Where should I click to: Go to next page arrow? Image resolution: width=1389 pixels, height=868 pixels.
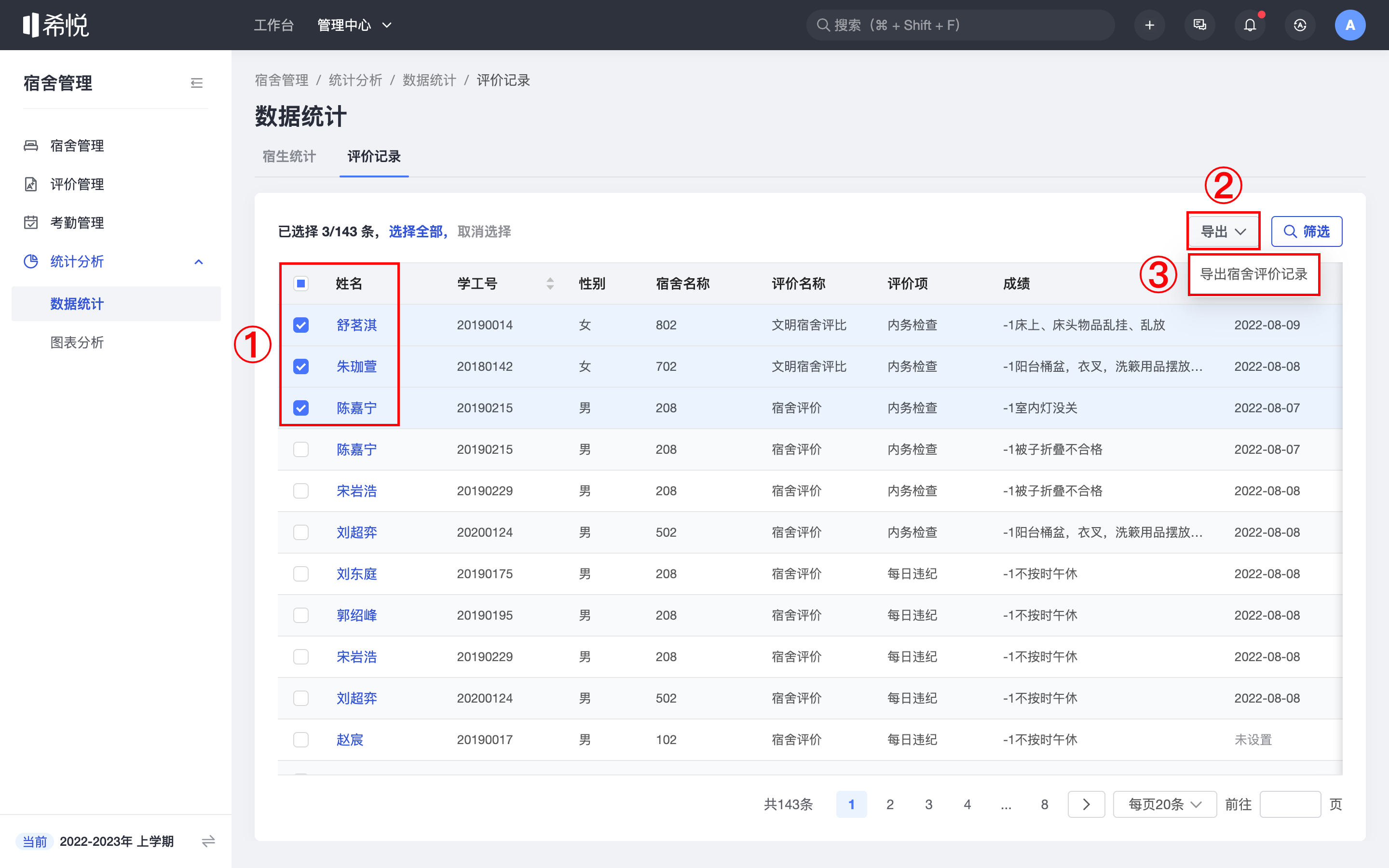pyautogui.click(x=1086, y=804)
